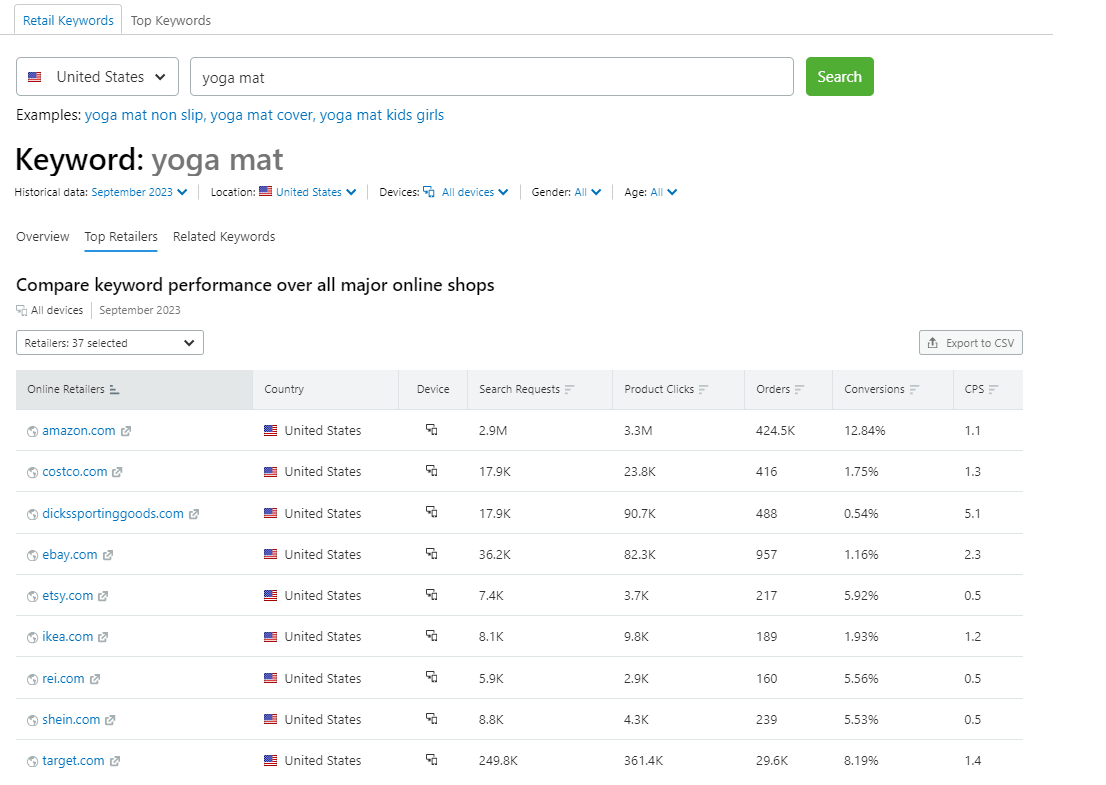Click the United States flag in country selector

pos(35,77)
